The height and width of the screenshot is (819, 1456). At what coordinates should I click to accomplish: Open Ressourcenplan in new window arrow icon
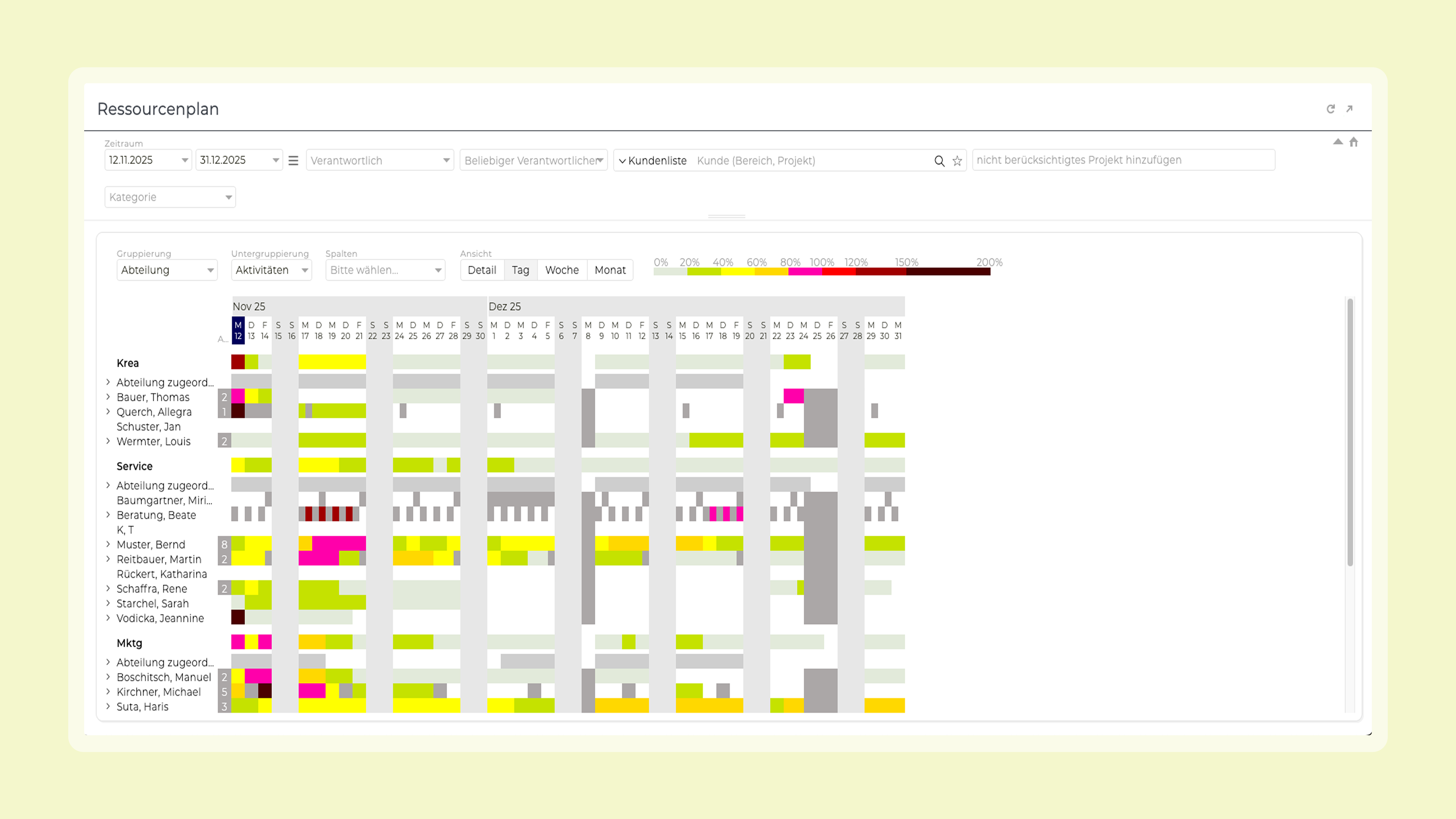click(x=1349, y=109)
